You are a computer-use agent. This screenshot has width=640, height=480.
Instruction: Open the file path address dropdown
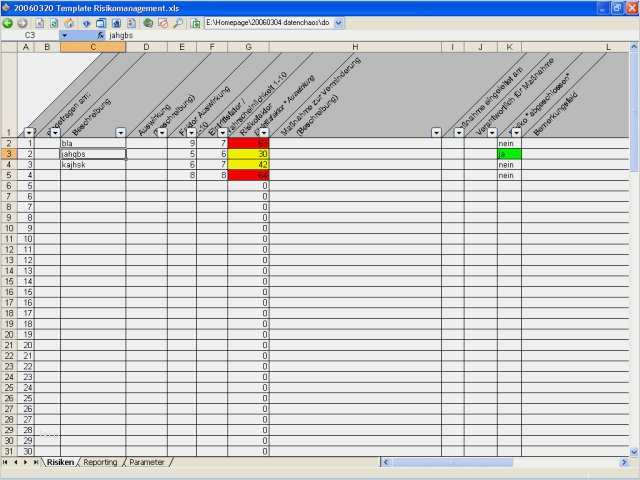coord(338,22)
